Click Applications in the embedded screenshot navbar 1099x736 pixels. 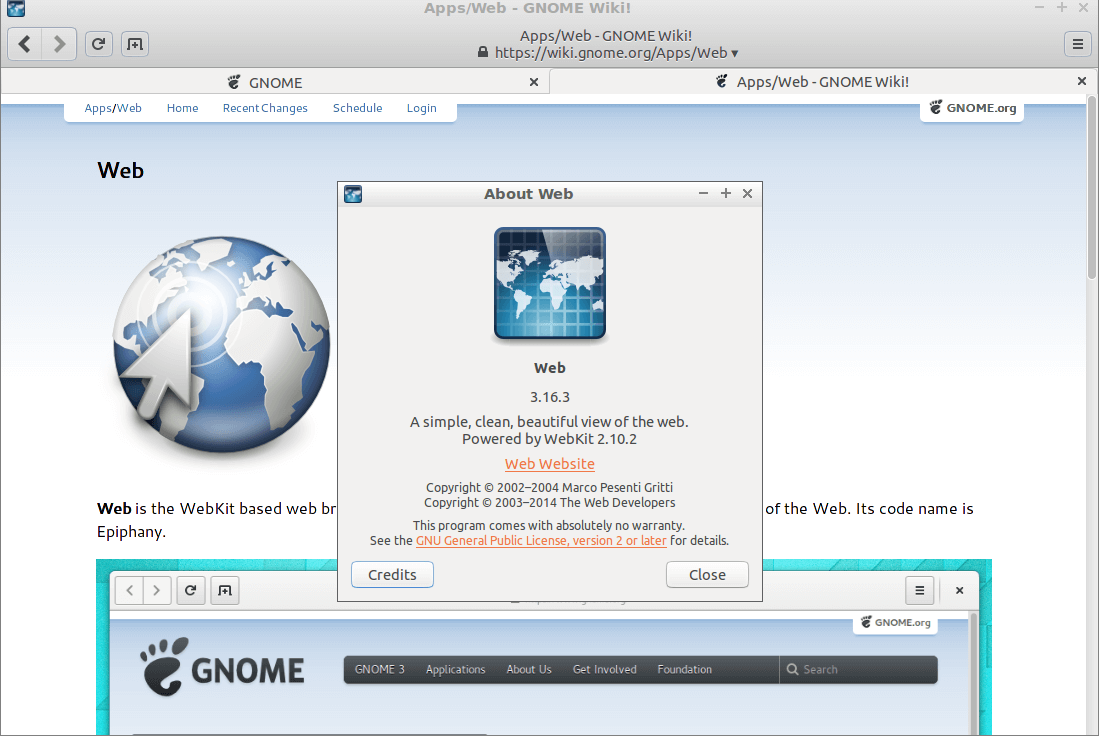(456, 669)
